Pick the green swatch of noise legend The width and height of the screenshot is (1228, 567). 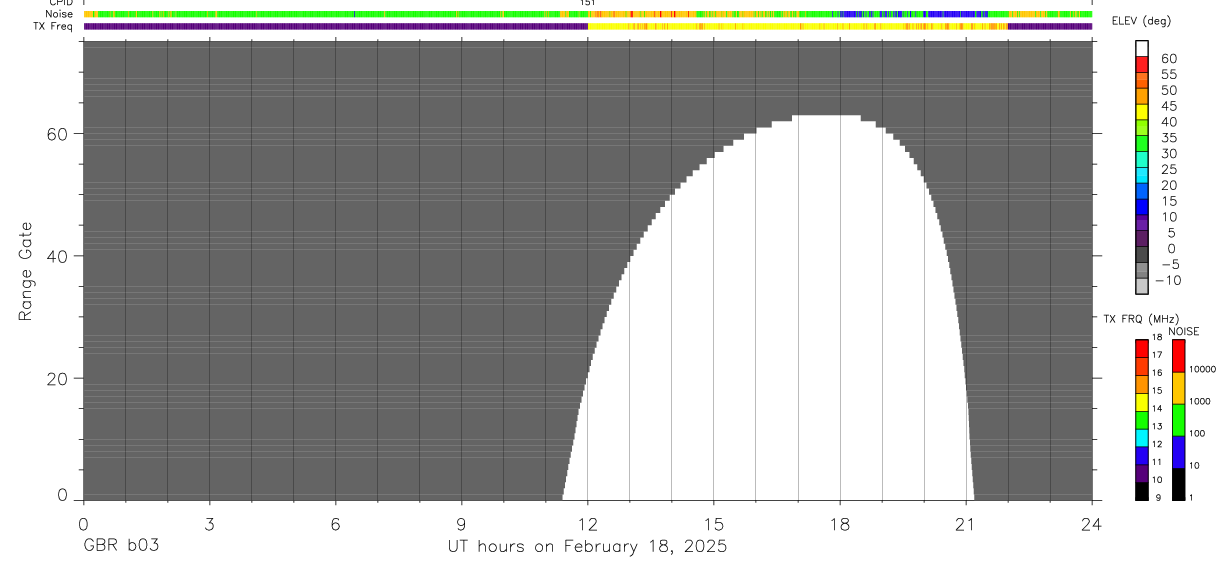1178,420
